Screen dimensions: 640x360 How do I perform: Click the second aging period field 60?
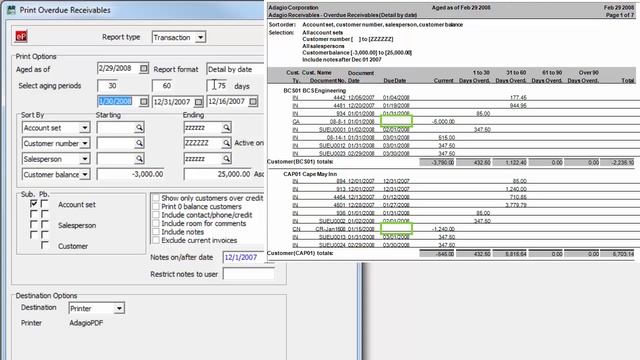[x=162, y=86]
